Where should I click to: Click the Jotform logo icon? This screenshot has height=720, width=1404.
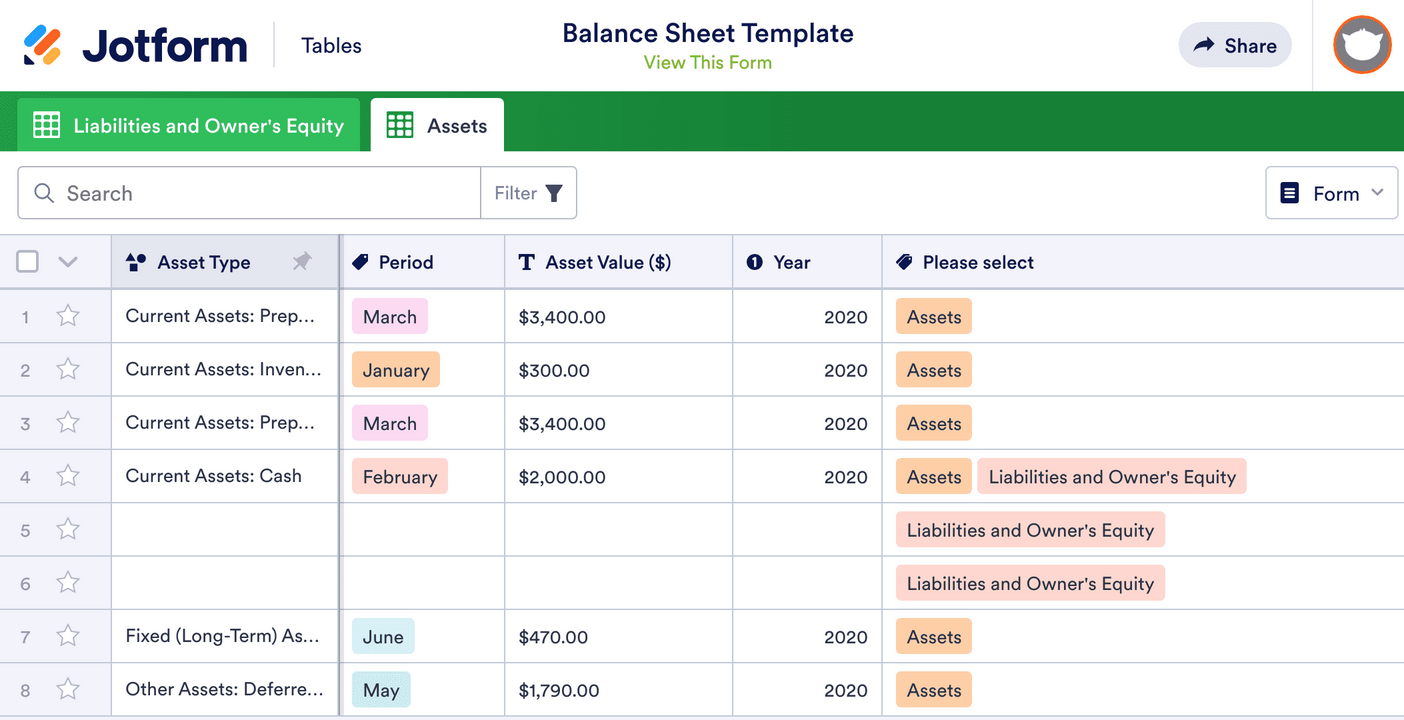[x=42, y=46]
